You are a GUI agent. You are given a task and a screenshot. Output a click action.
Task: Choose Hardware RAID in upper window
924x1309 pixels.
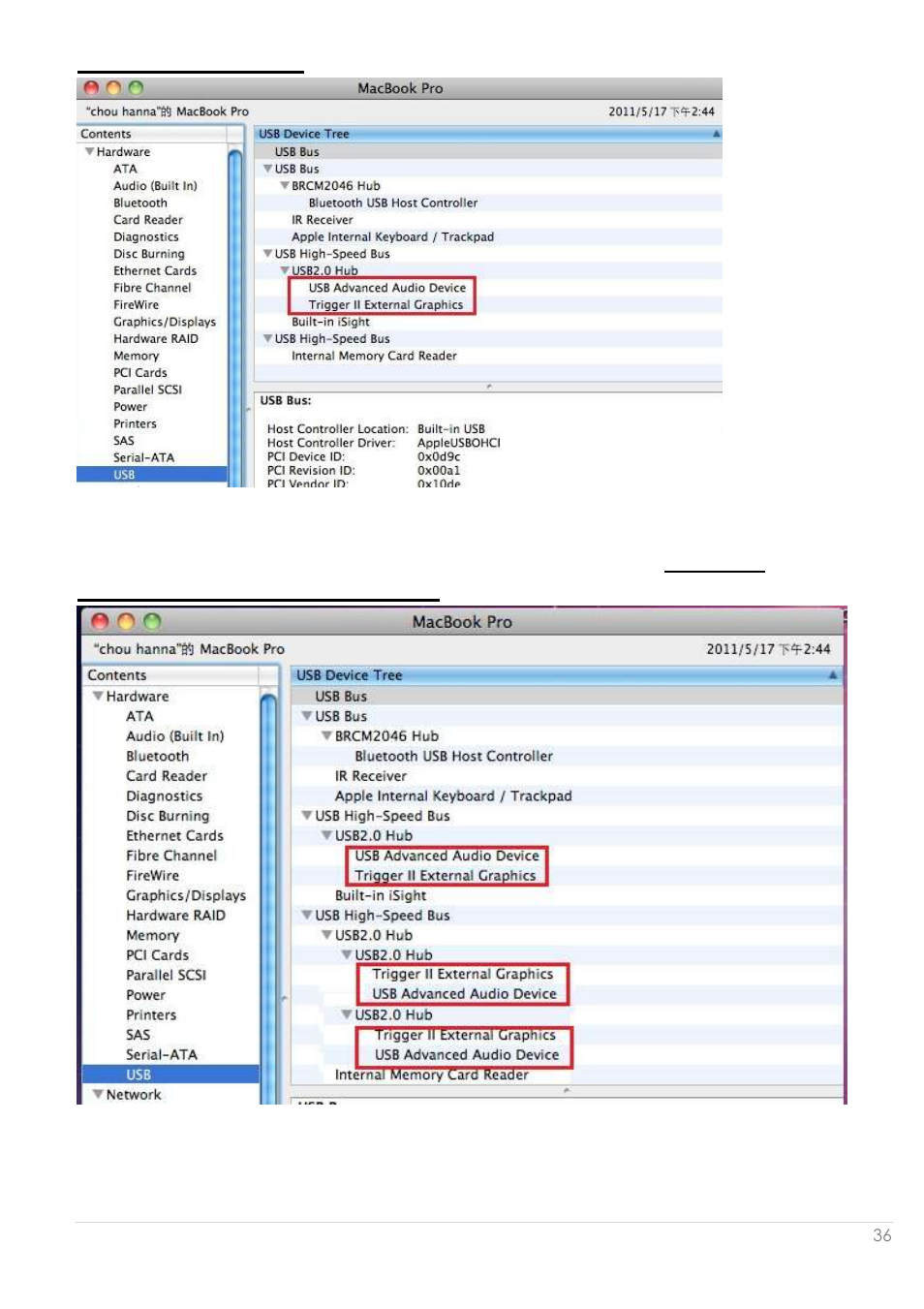(156, 339)
